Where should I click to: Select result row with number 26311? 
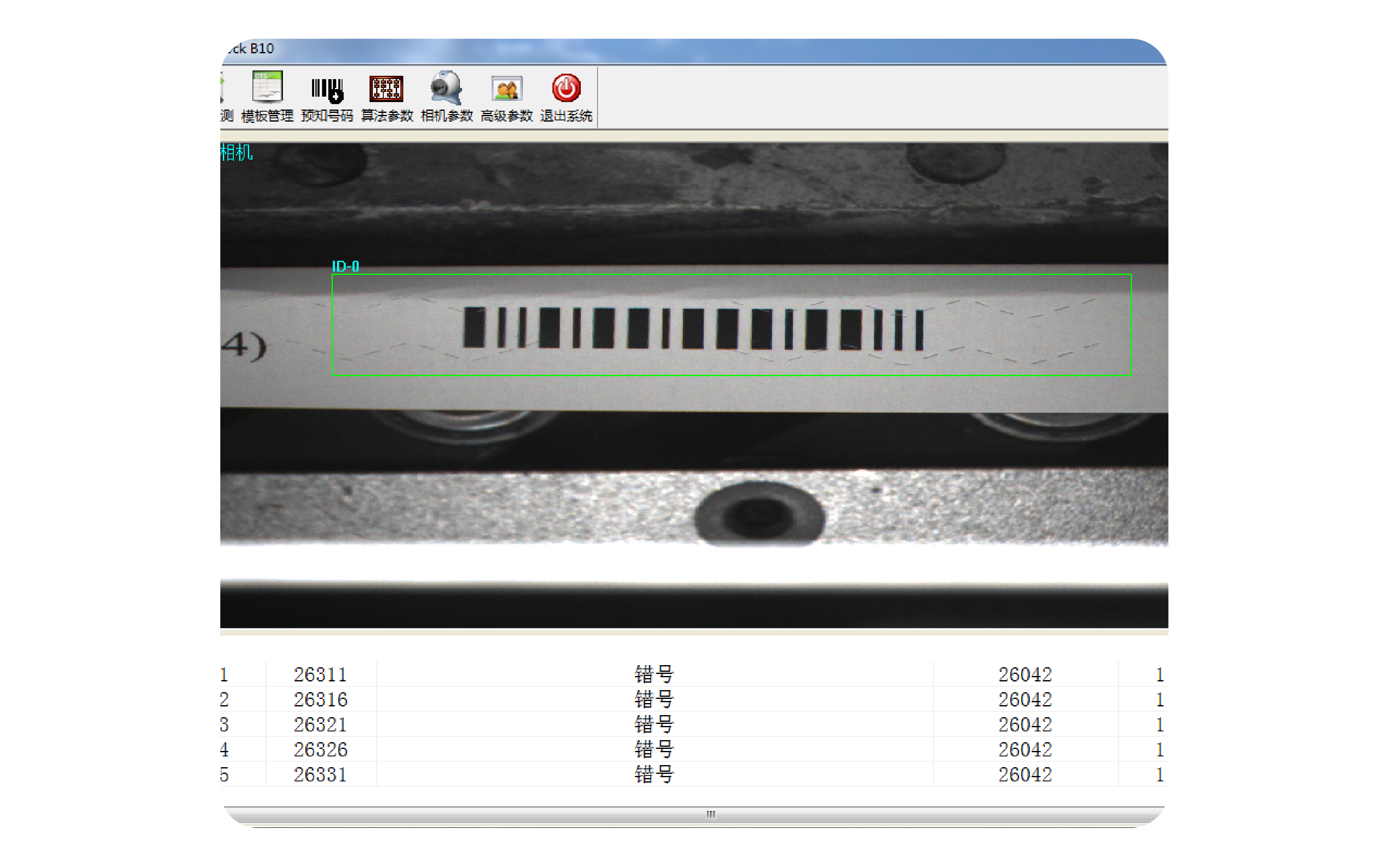(320, 675)
